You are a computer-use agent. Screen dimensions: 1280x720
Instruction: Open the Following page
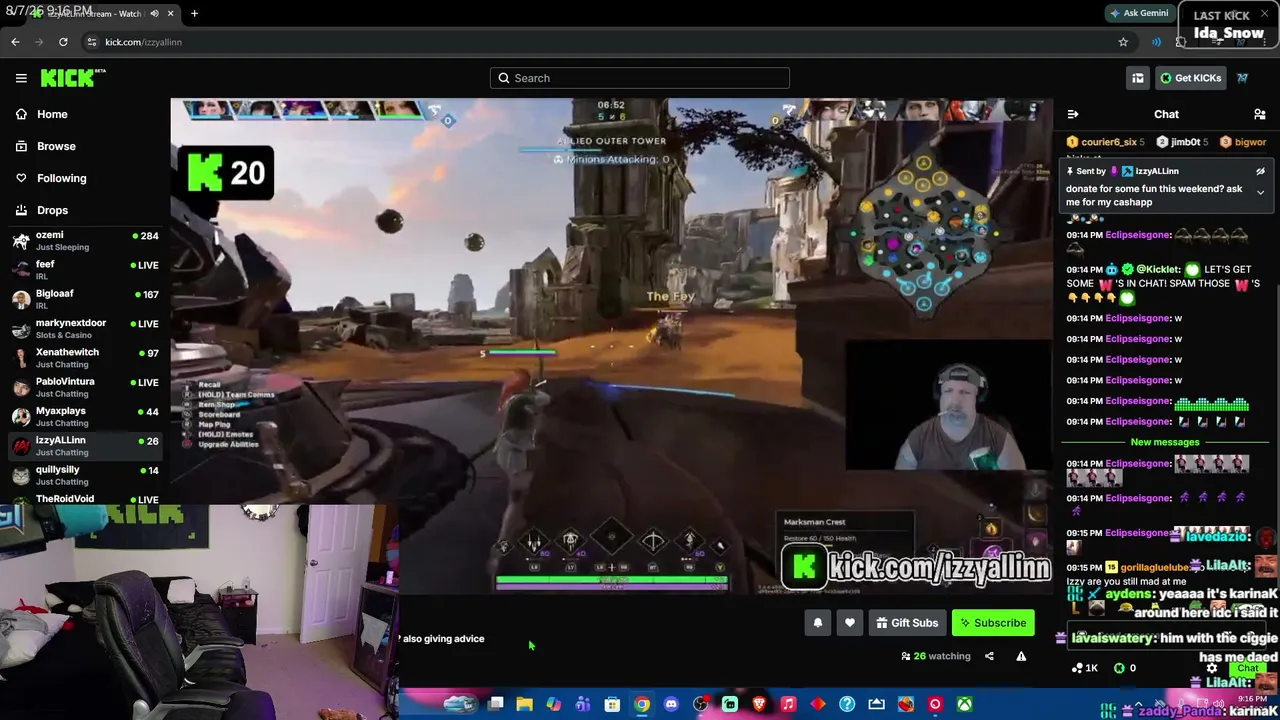[x=61, y=178]
